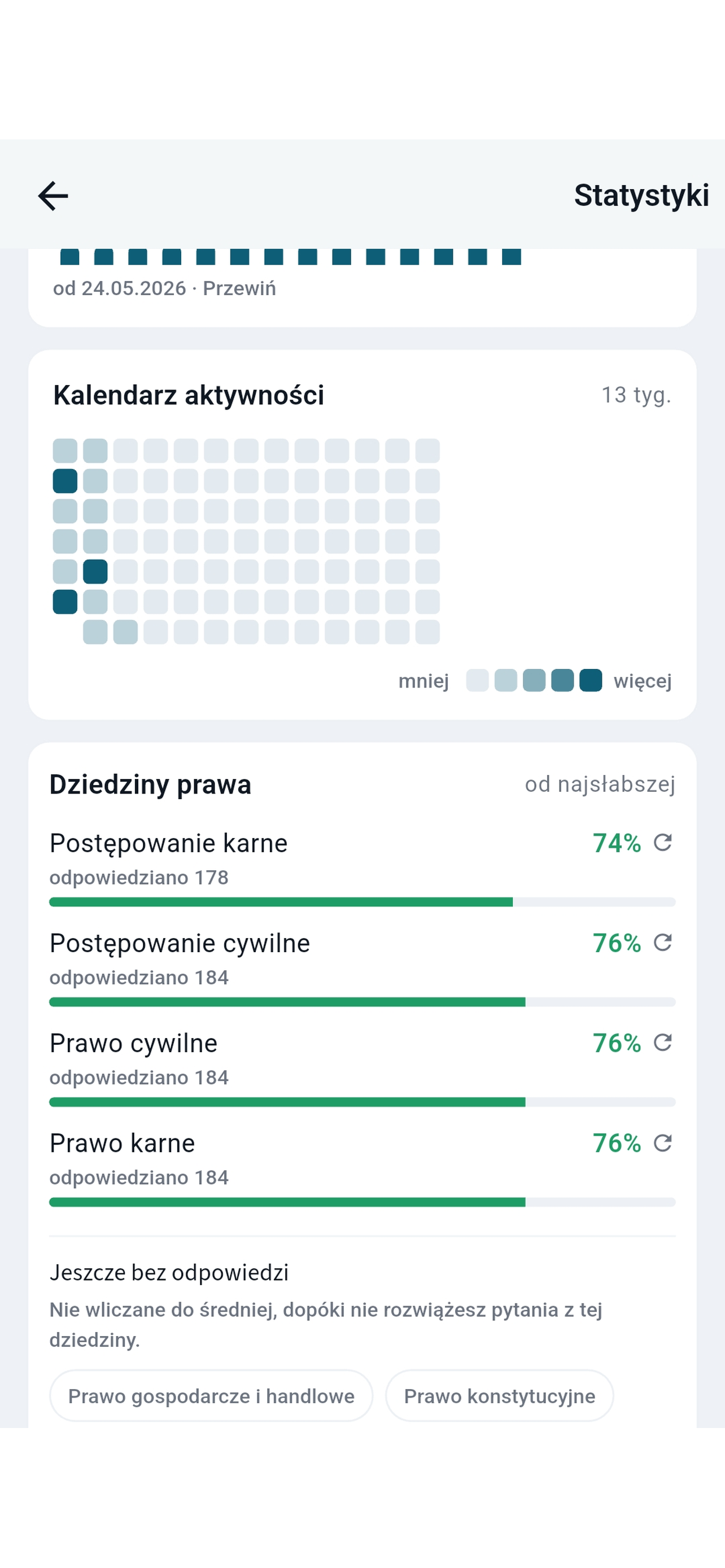Select the Prawo gospodarcze i handlowe chip
This screenshot has height=1568, width=725.
[211, 1396]
